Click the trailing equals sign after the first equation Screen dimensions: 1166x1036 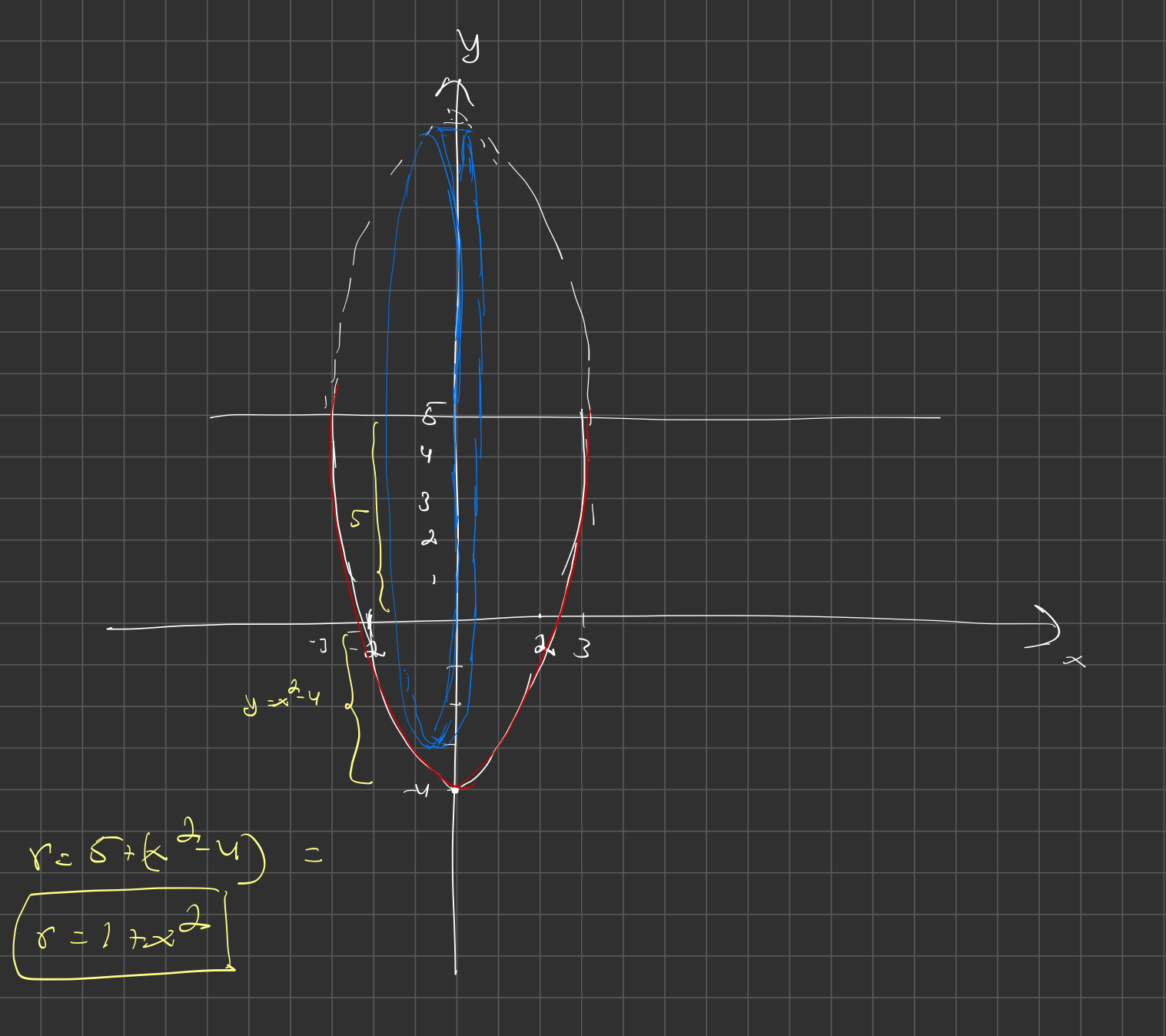click(x=313, y=855)
